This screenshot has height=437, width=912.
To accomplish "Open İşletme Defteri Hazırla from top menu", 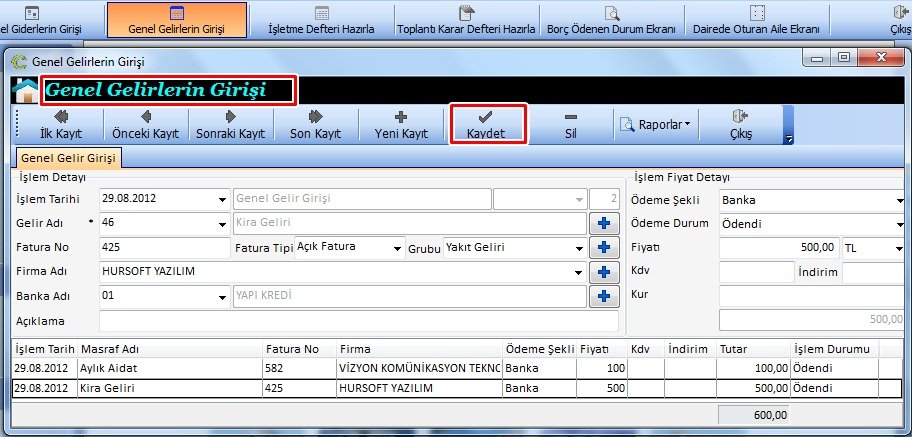I will coord(321,19).
